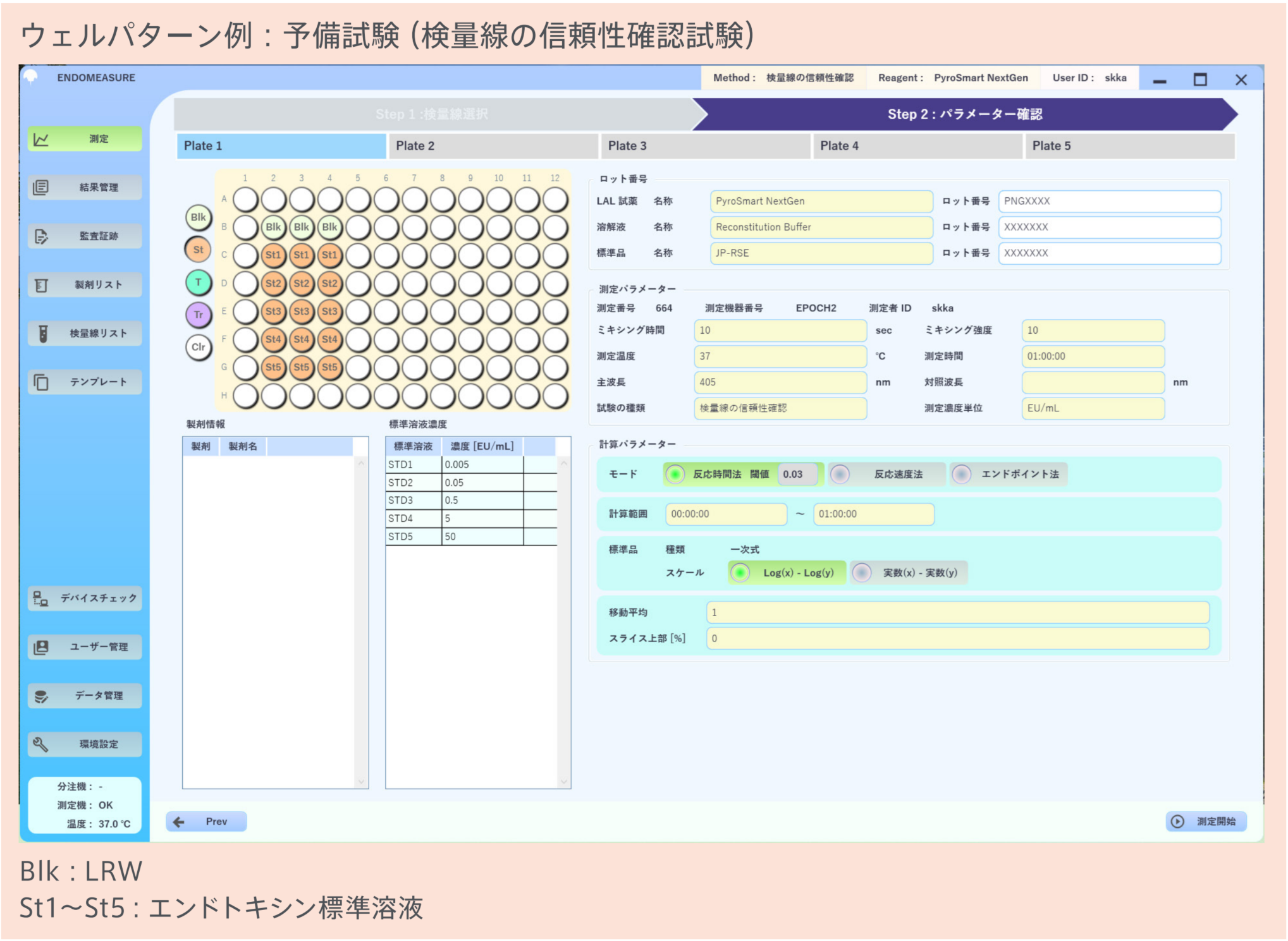The width and height of the screenshot is (1288, 941).
Task: Click up arrow of 標準溶液濃度 scrollbar
Action: 564,464
